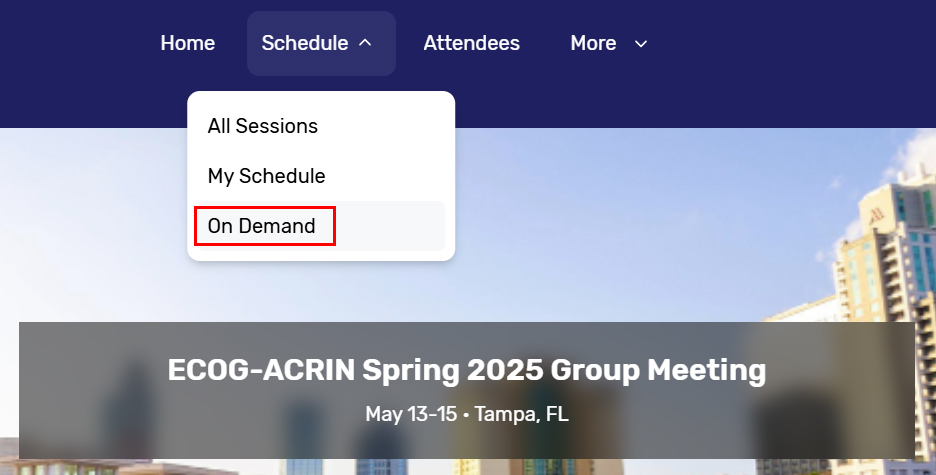
Task: Click the down chevron beside More
Action: [x=641, y=43]
